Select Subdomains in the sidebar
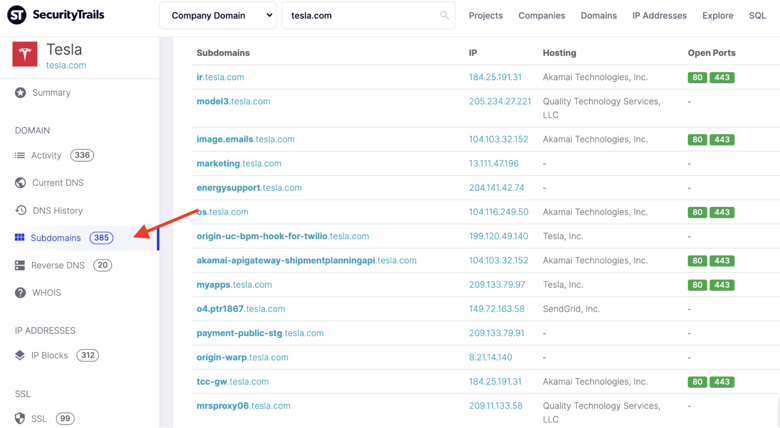The height and width of the screenshot is (428, 780). (x=56, y=238)
